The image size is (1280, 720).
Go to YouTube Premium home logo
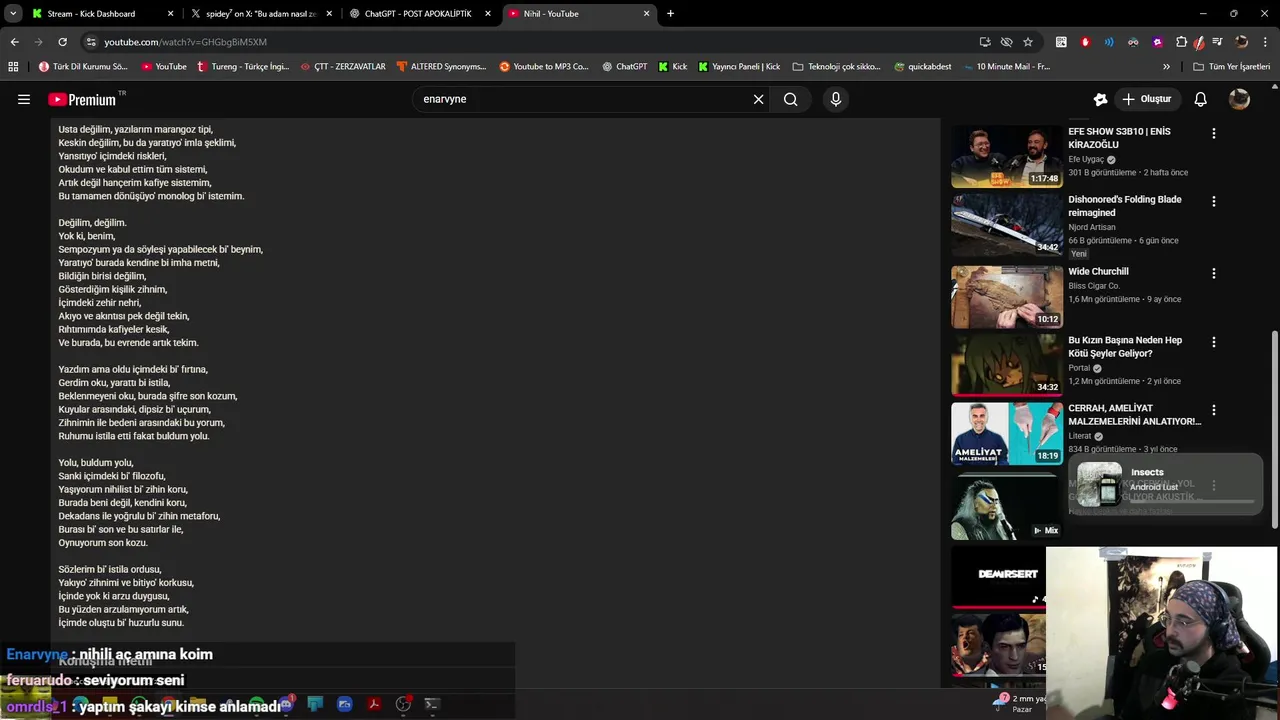(82, 99)
